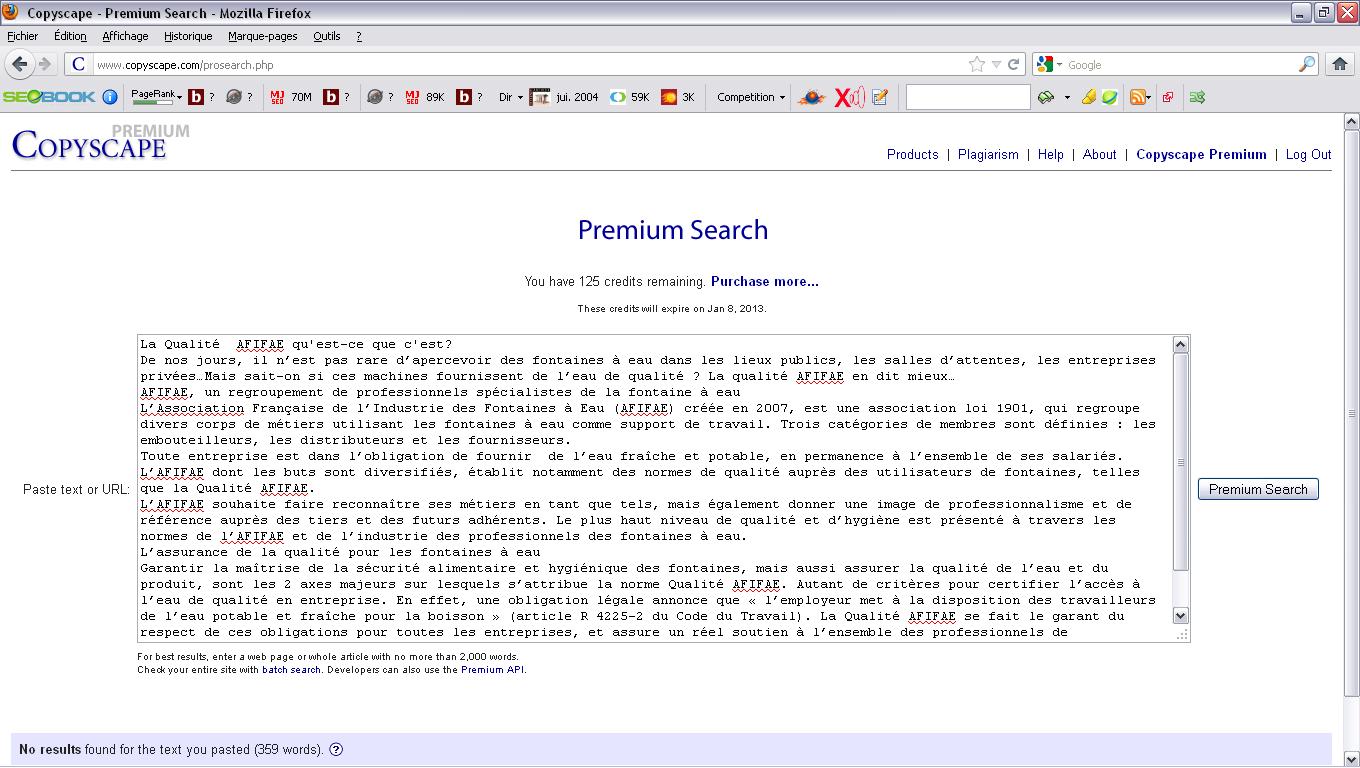Click the notepad icon in the SEO toolbar

pos(880,97)
